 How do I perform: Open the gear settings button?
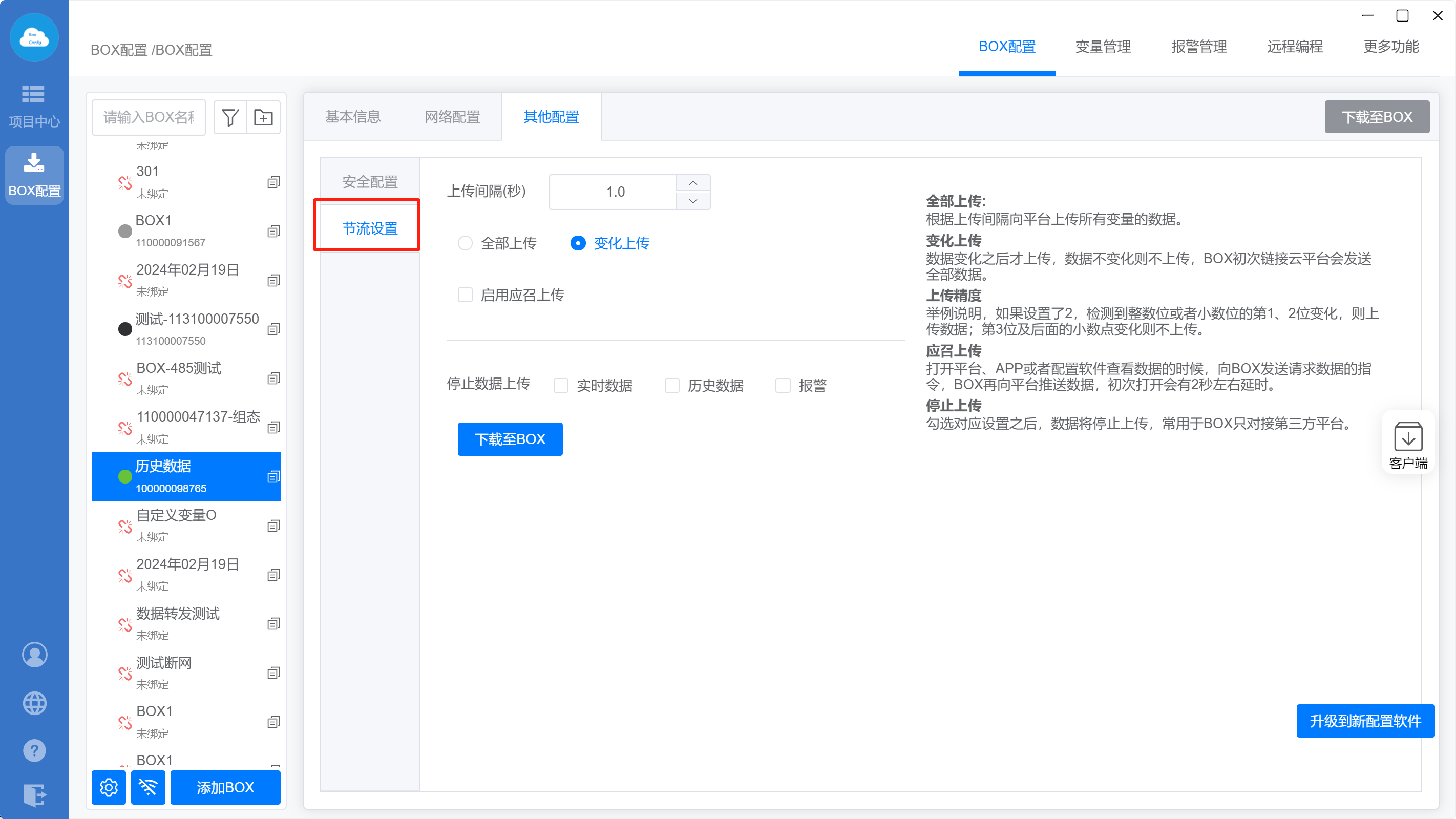[x=109, y=787]
